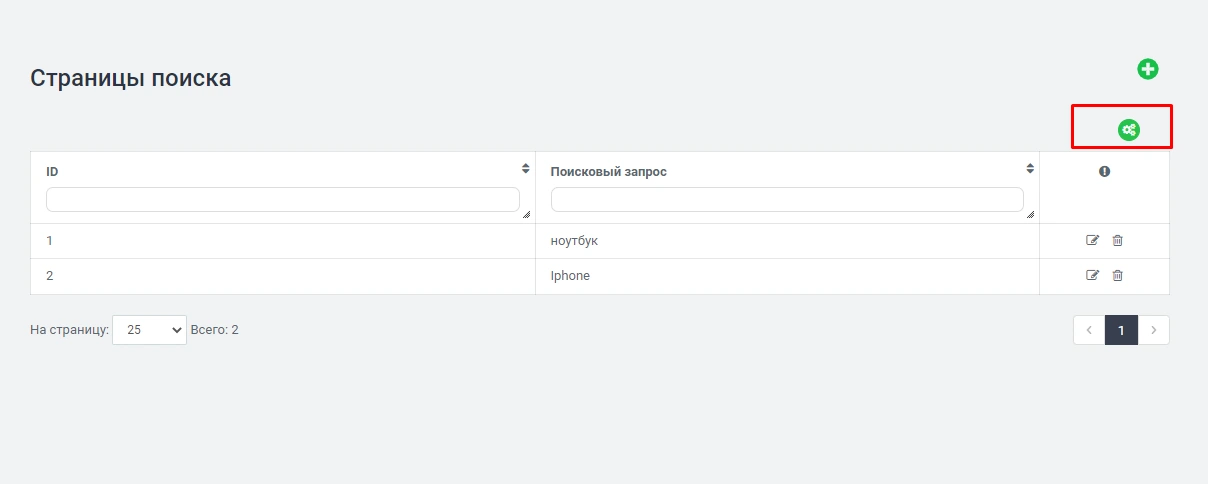Click the ноутбук cell
1208x484 pixels.
(574, 240)
